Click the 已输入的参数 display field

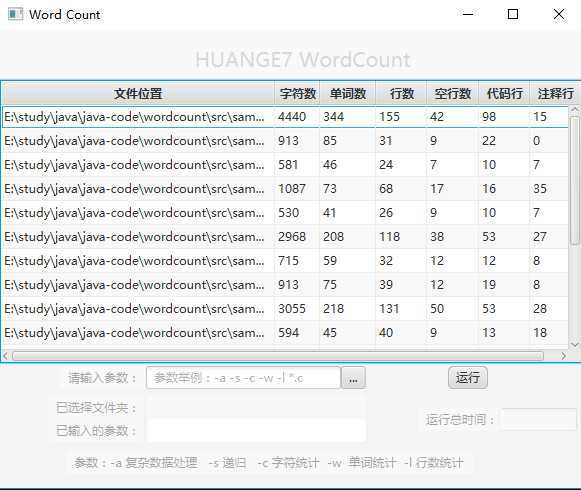coord(256,431)
